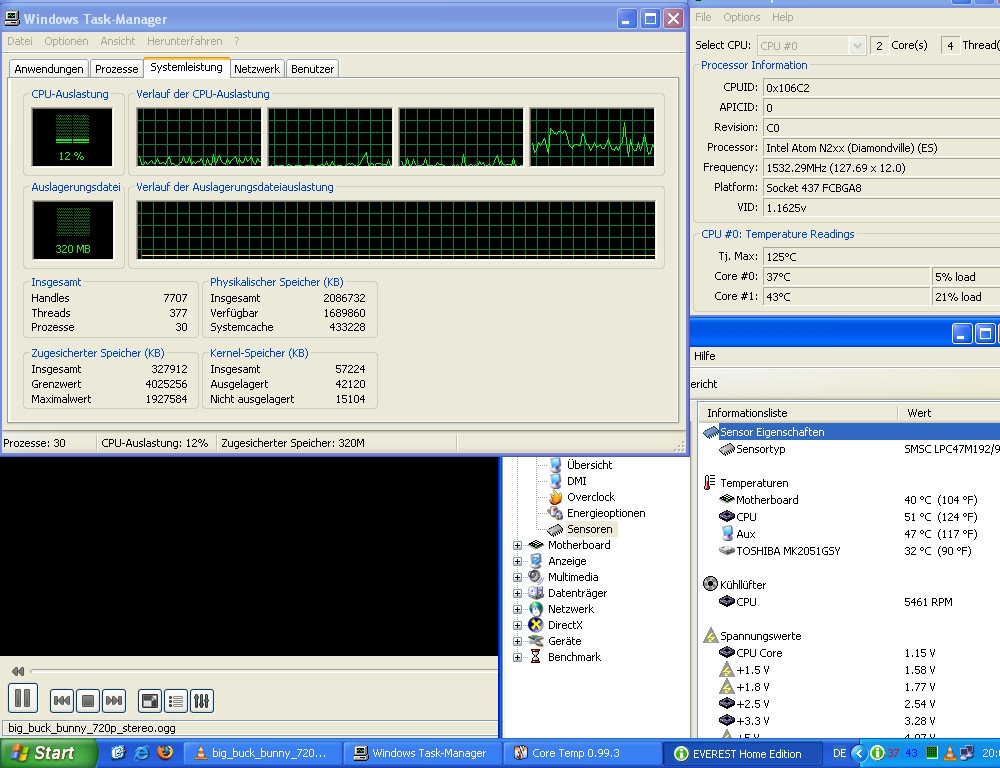The height and width of the screenshot is (768, 1000).
Task: Open the media player playlist
Action: coord(176,701)
